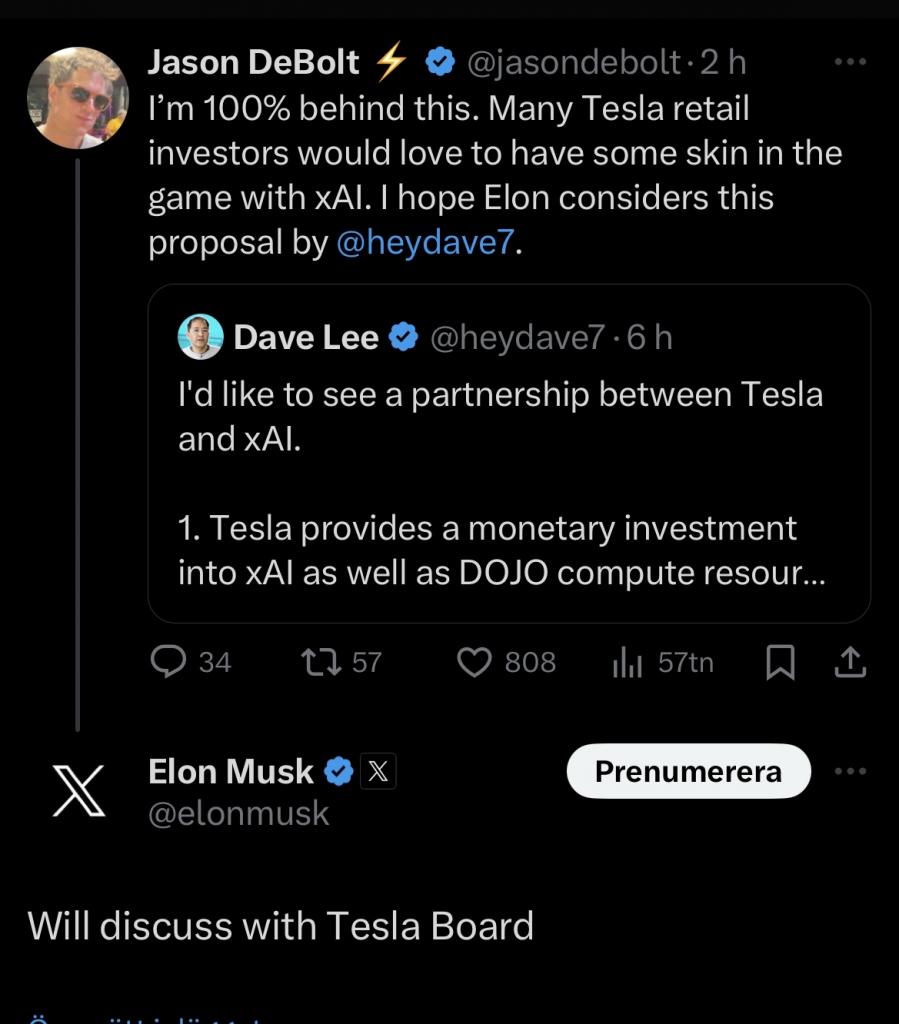Open the @heydave7 mention link
This screenshot has height=1024, width=899.
click(426, 242)
